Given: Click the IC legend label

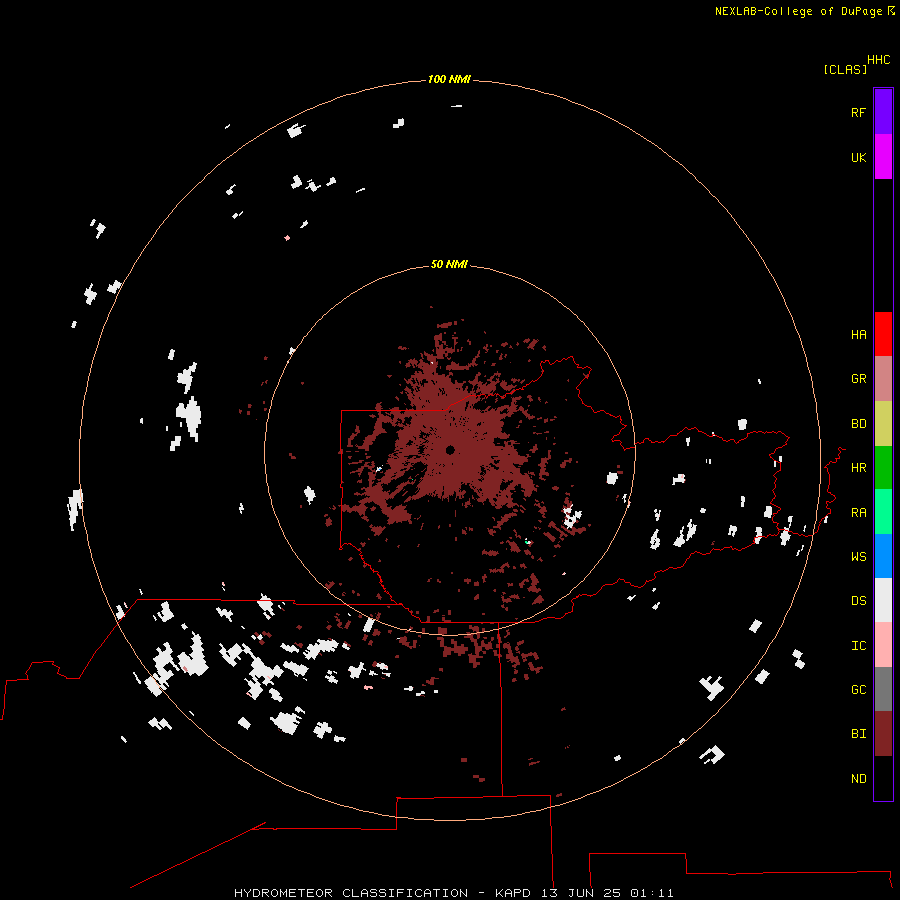Looking at the screenshot, I should (858, 646).
